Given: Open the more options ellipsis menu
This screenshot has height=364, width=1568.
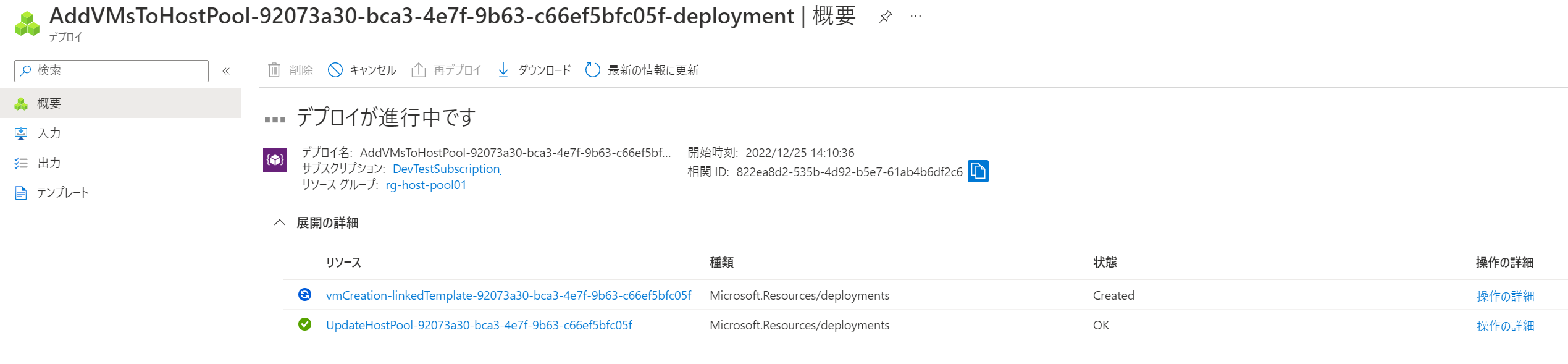Looking at the screenshot, I should (916, 17).
